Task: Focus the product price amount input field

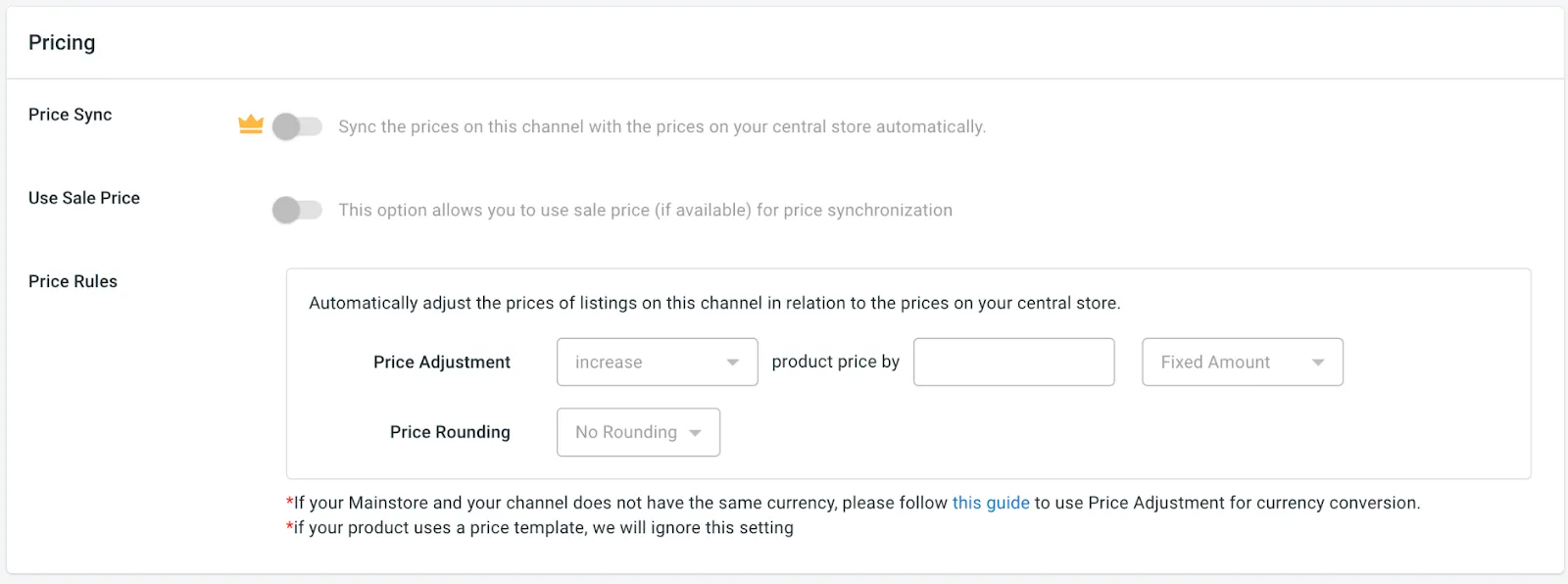Action: click(1013, 362)
